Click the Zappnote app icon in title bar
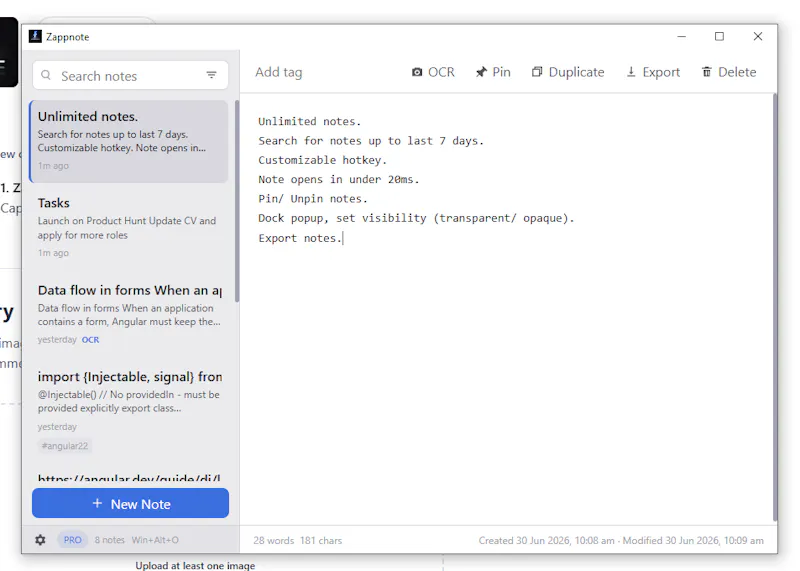This screenshot has width=800, height=571. tap(35, 36)
